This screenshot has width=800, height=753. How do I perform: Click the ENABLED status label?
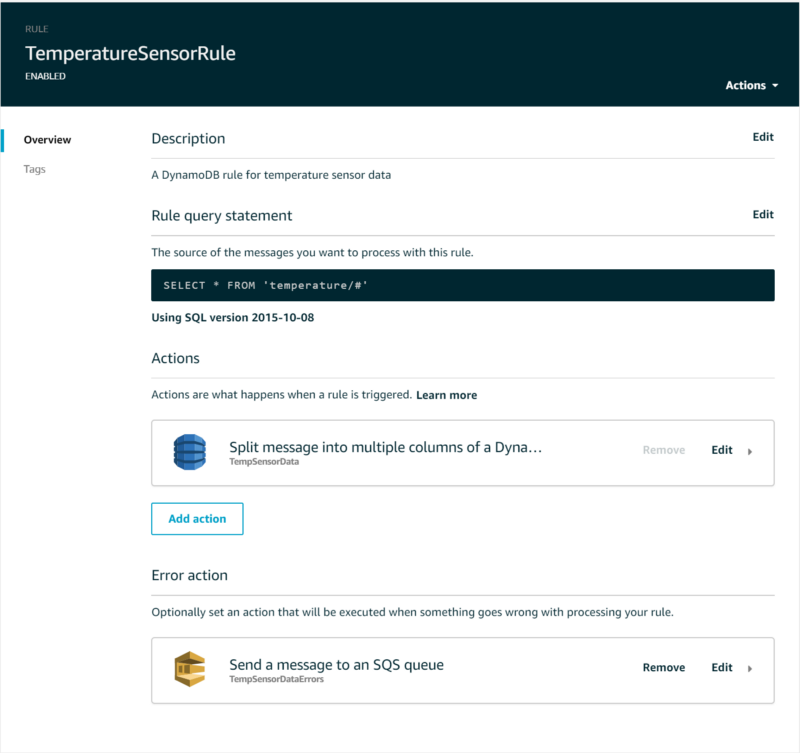(45, 76)
